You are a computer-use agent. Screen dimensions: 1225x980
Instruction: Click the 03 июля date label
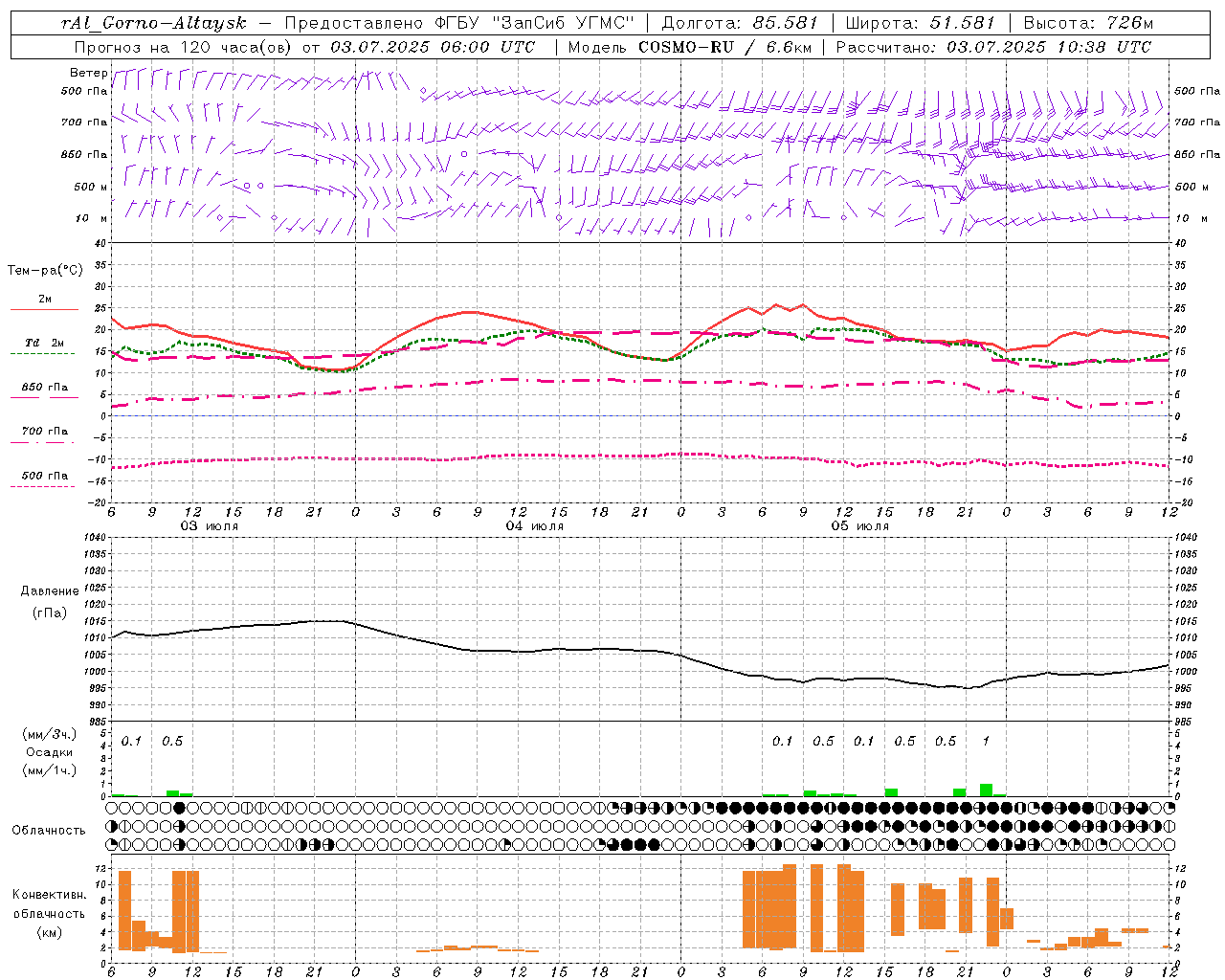click(x=210, y=526)
